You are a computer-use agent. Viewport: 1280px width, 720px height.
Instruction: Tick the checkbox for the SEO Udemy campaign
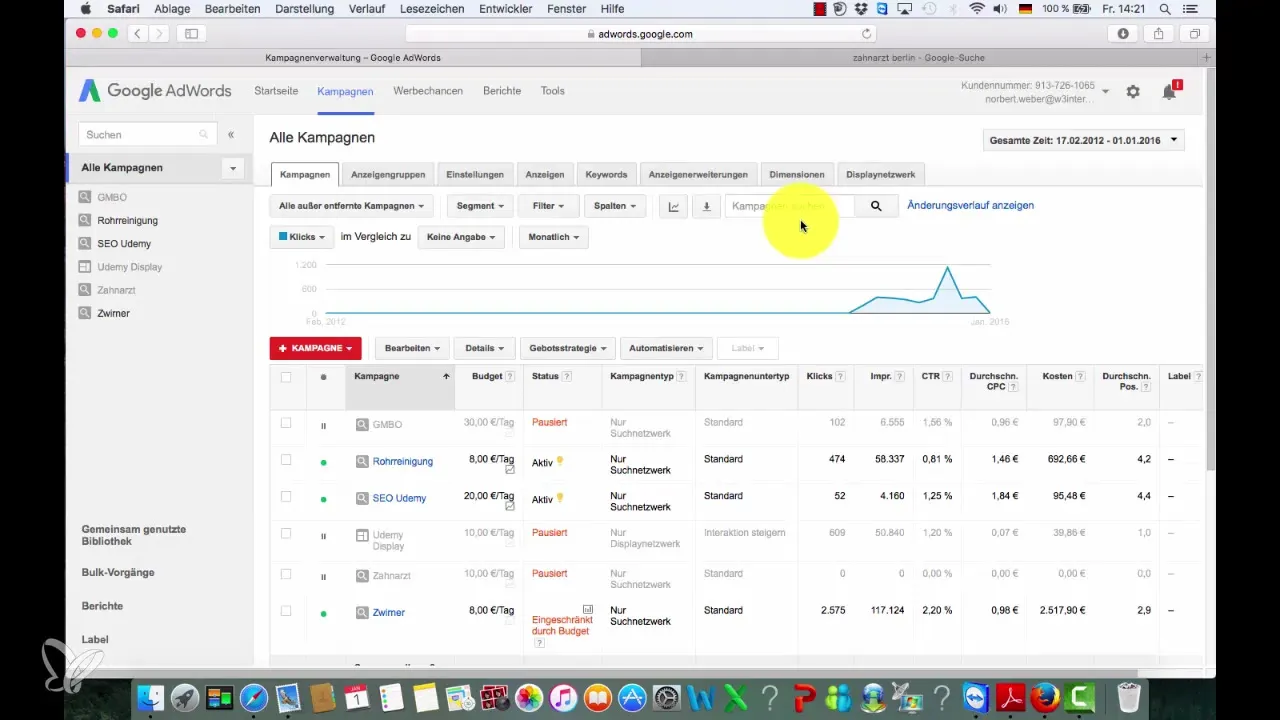click(286, 497)
